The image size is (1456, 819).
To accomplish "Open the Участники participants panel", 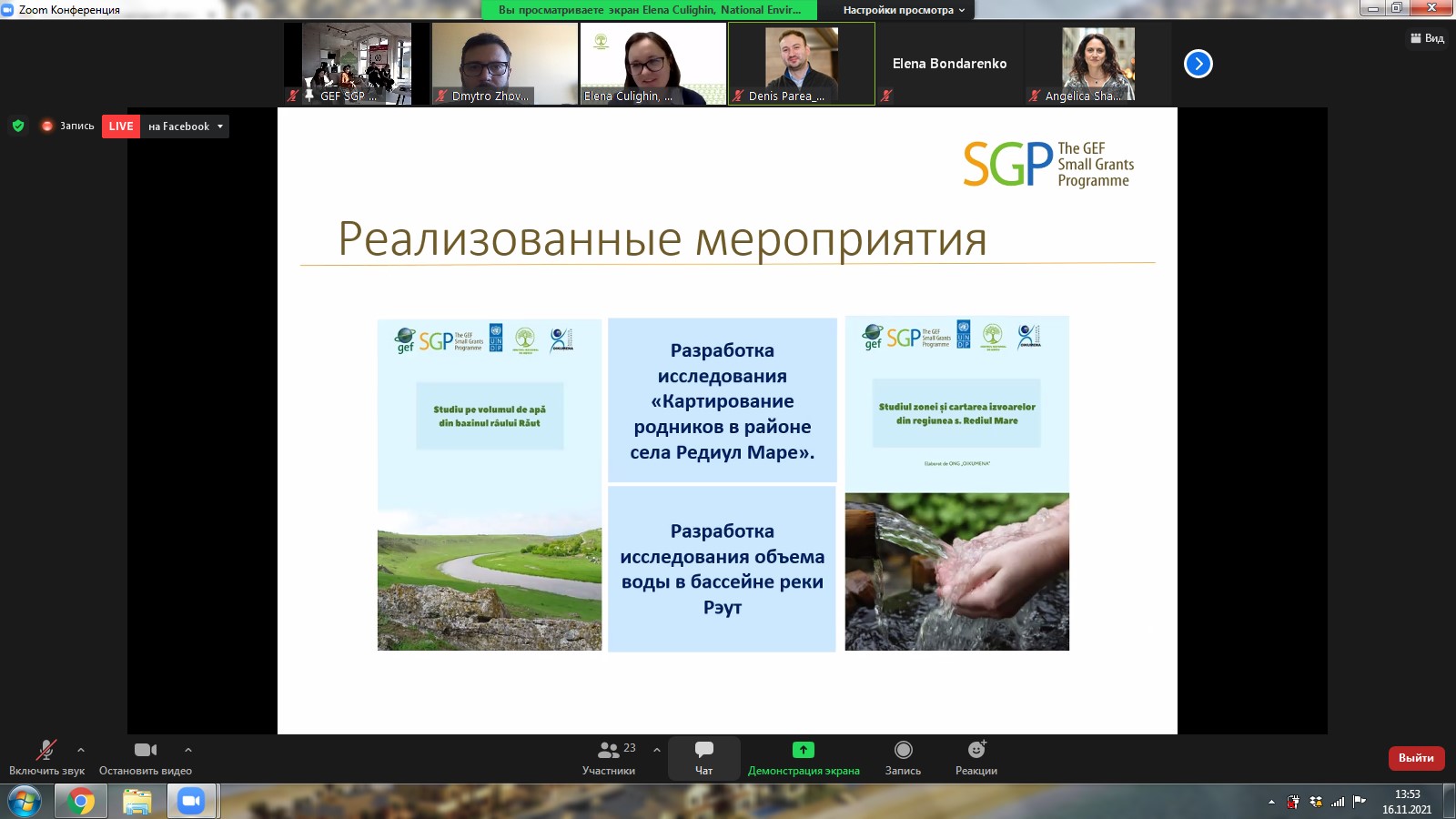I will click(x=609, y=758).
